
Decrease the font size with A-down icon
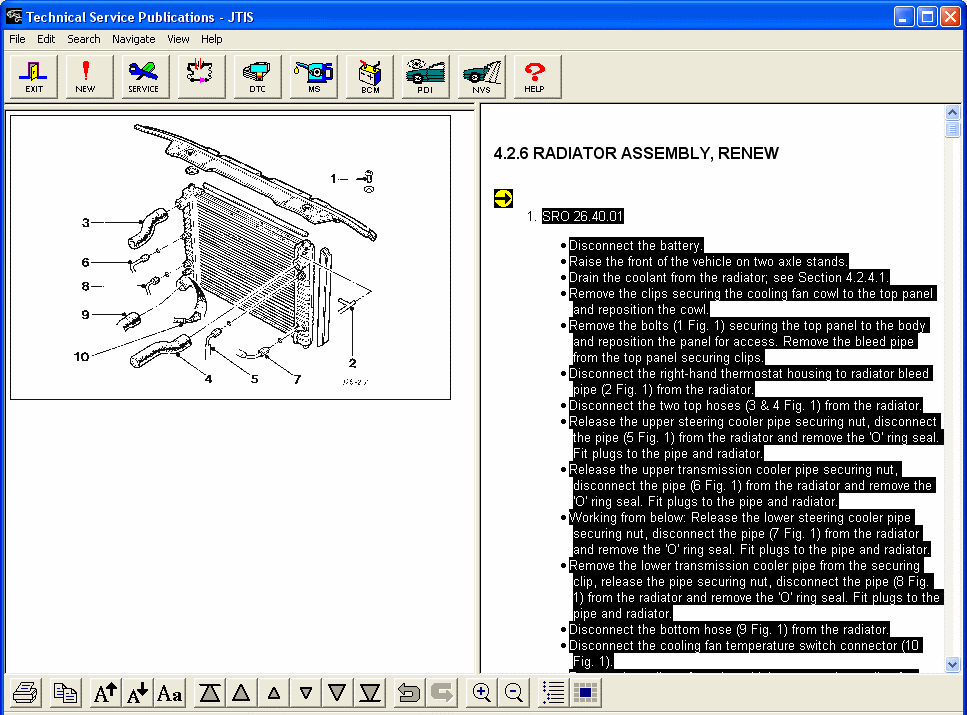click(x=138, y=693)
